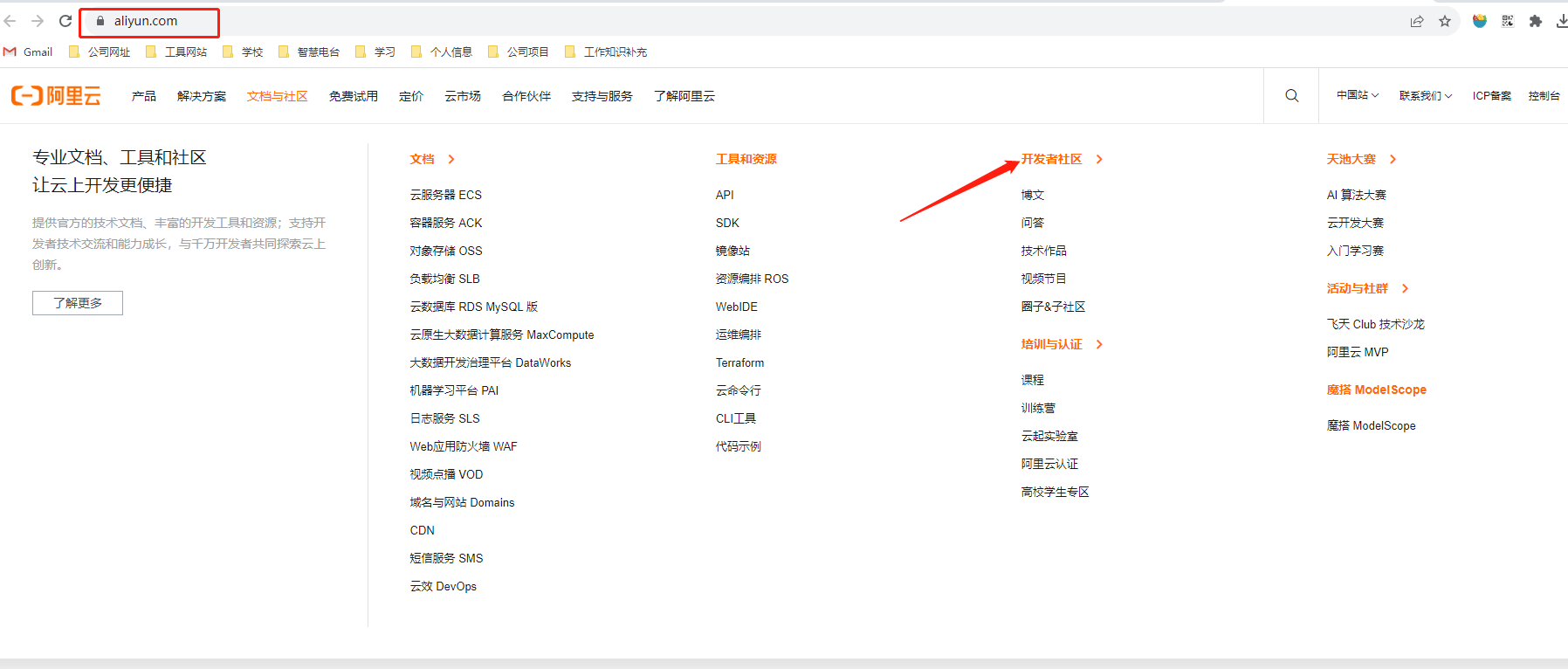Open the 工具网站 bookmark folder
Image resolution: width=1568 pixels, height=669 pixels.
point(176,52)
